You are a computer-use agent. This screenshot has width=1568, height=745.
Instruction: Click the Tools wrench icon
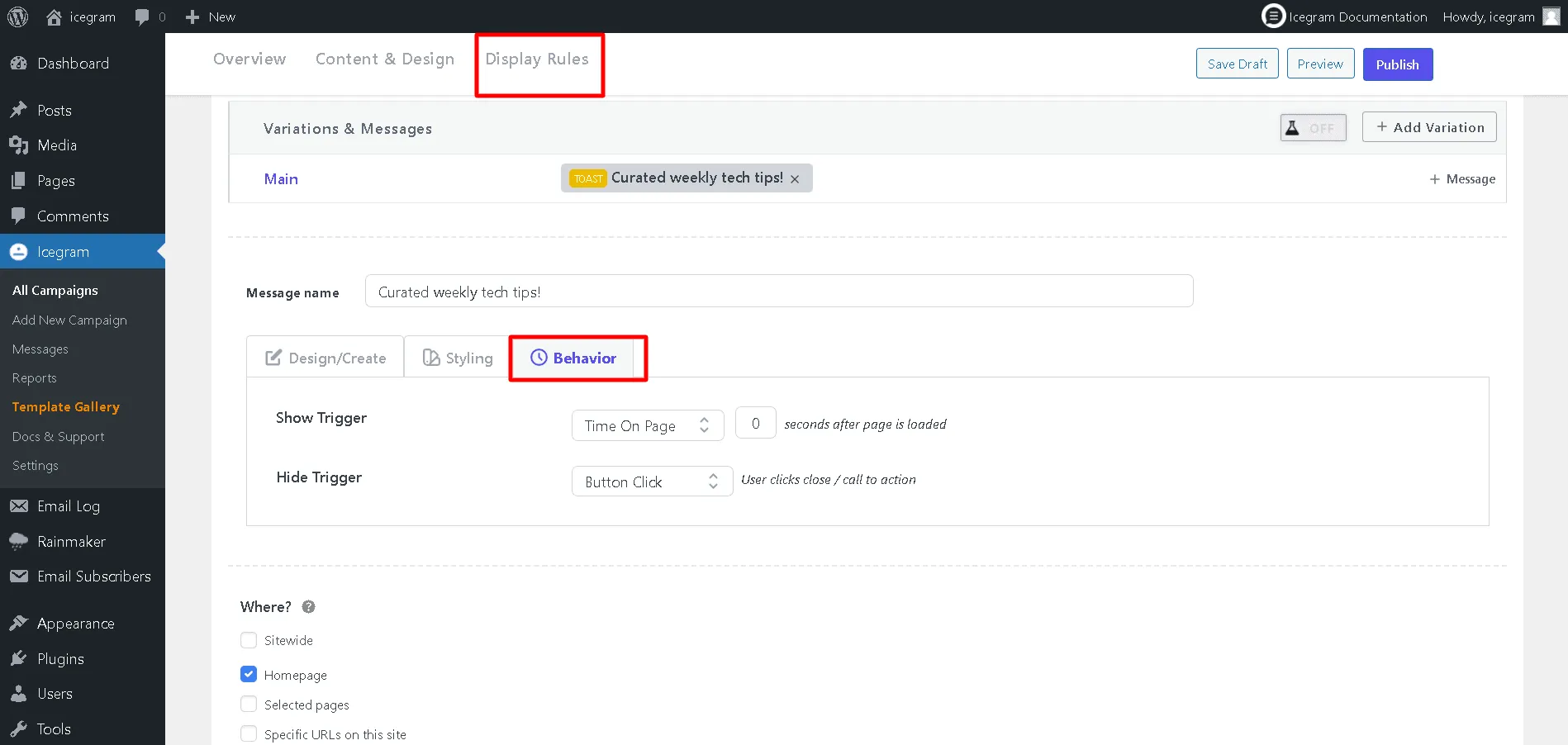[x=19, y=728]
